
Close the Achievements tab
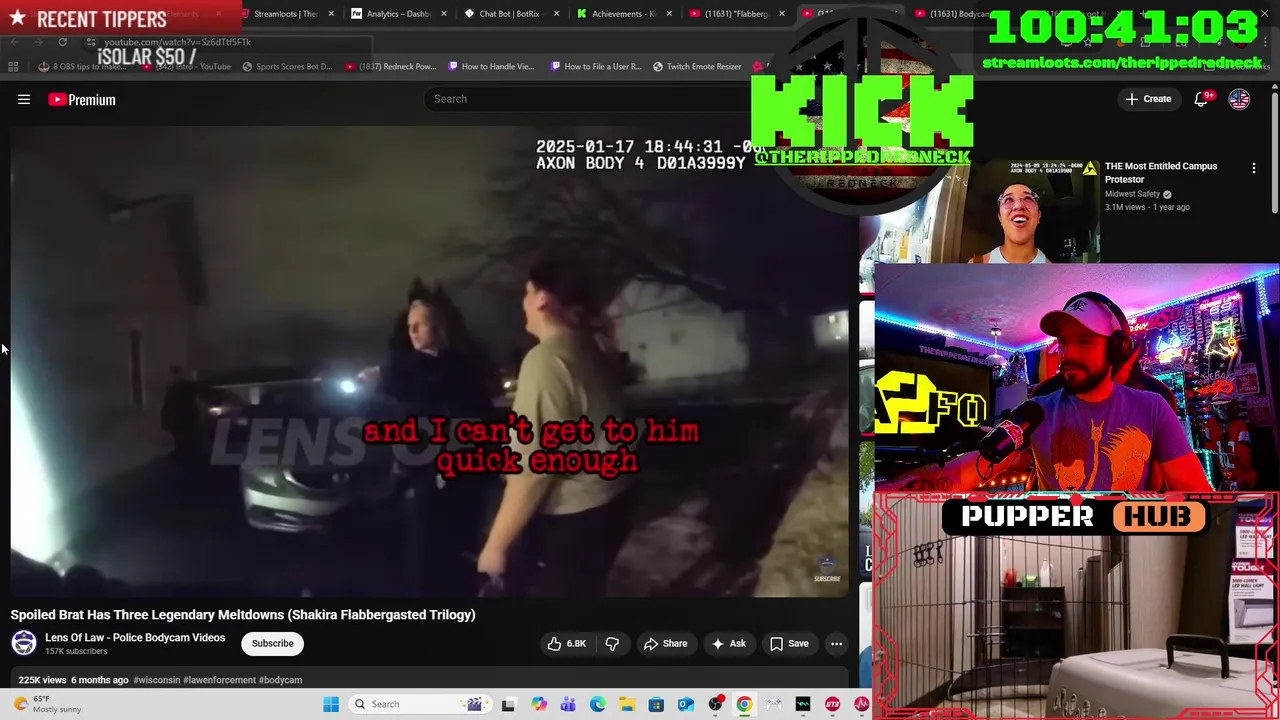pyautogui.click(x=669, y=14)
